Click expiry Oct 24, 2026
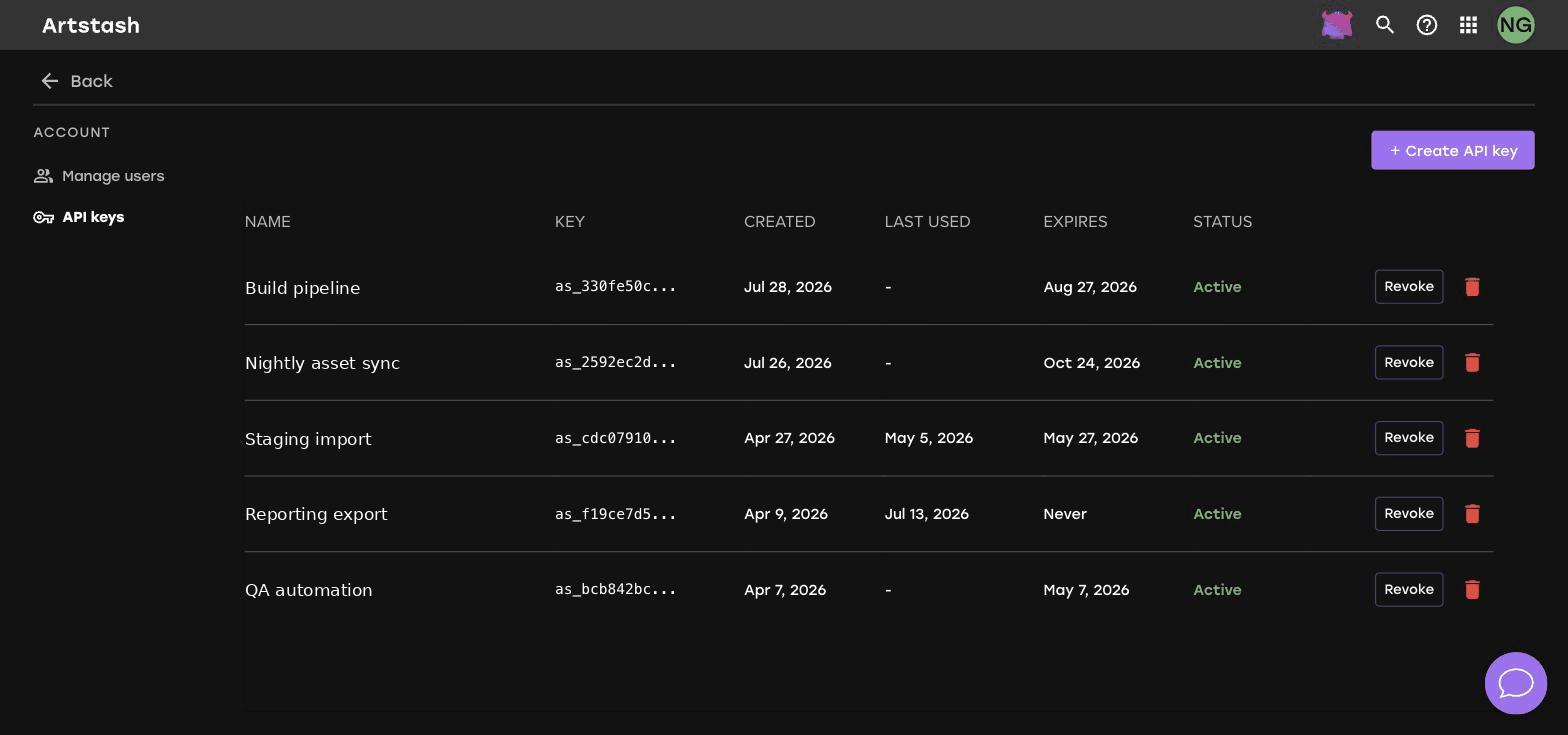1568x735 pixels. tap(1092, 363)
